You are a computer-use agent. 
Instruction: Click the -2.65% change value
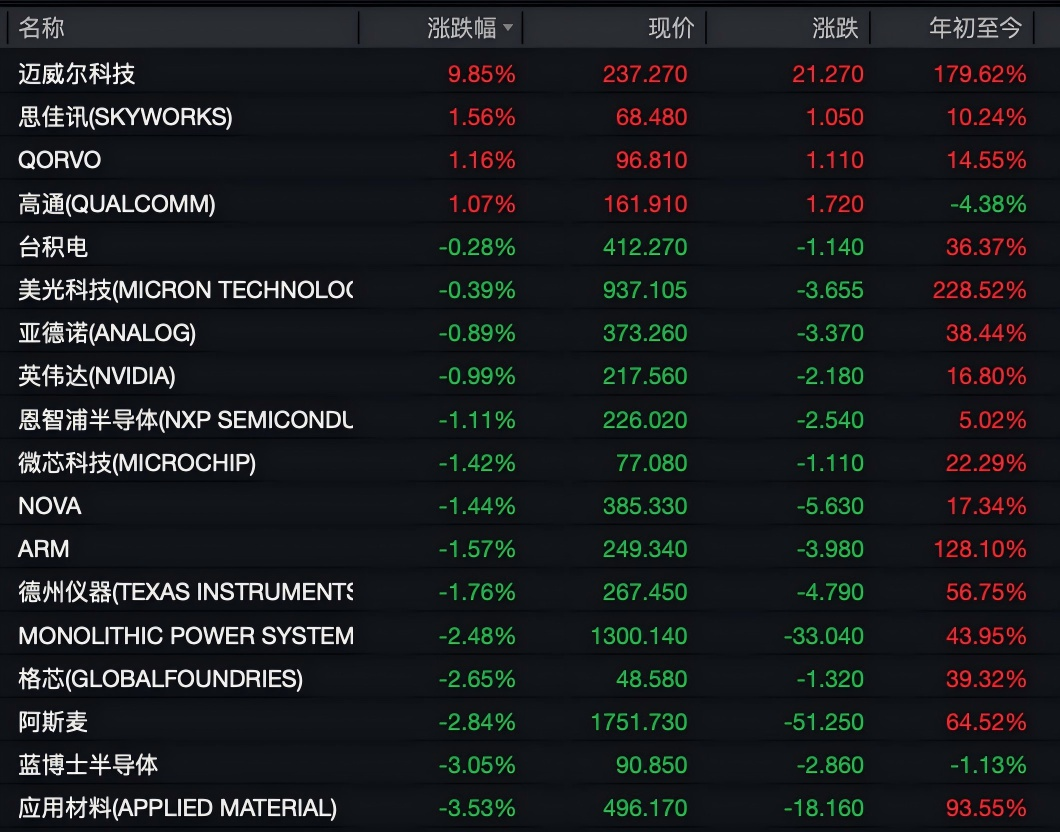click(x=477, y=679)
